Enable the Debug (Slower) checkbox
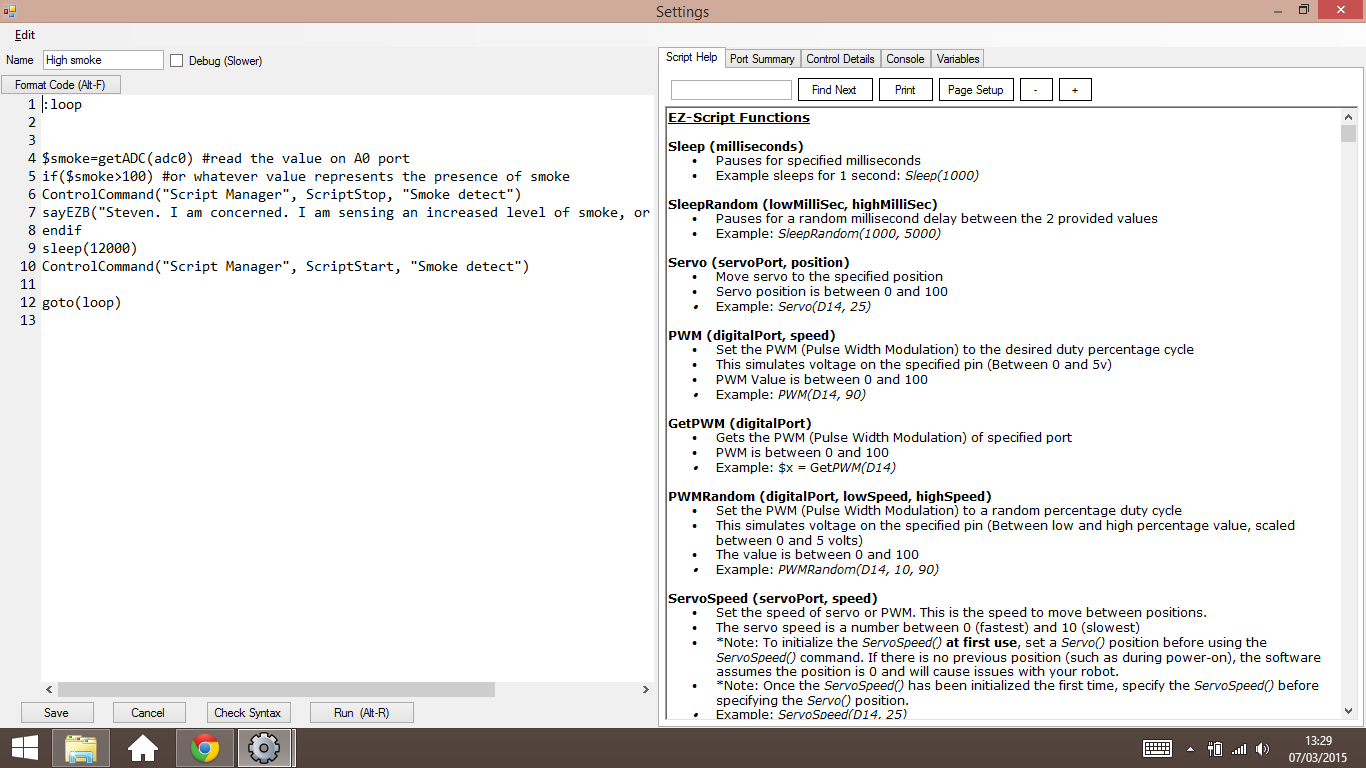This screenshot has width=1366, height=768. click(x=176, y=60)
